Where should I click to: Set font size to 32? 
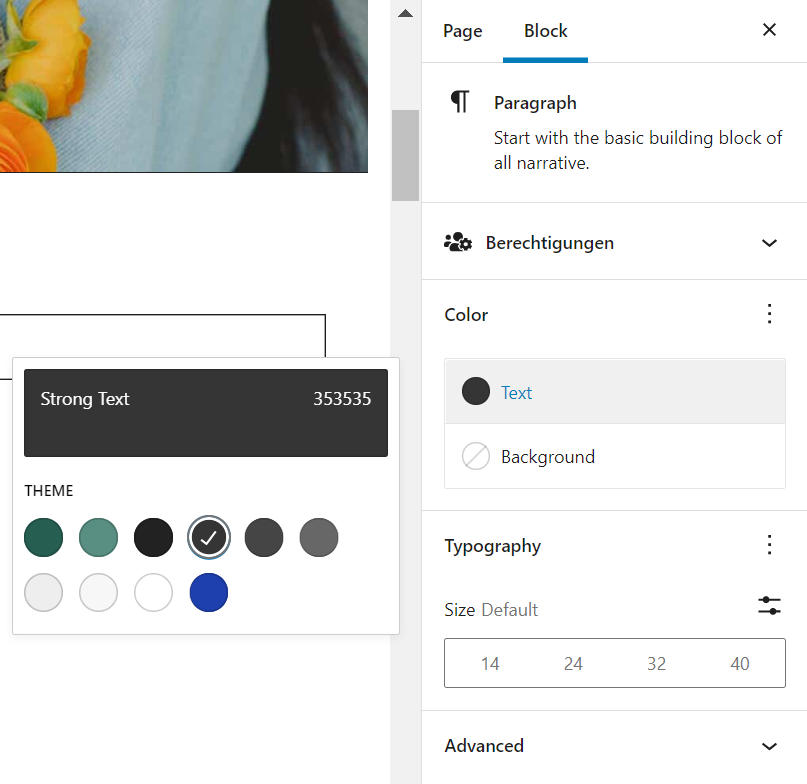pyautogui.click(x=656, y=664)
